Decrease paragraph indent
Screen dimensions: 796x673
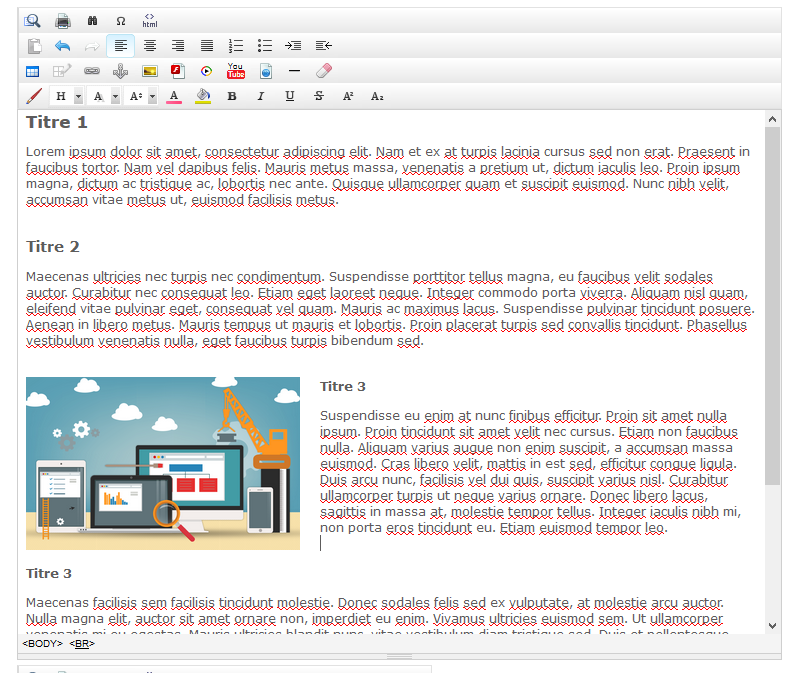[323, 46]
